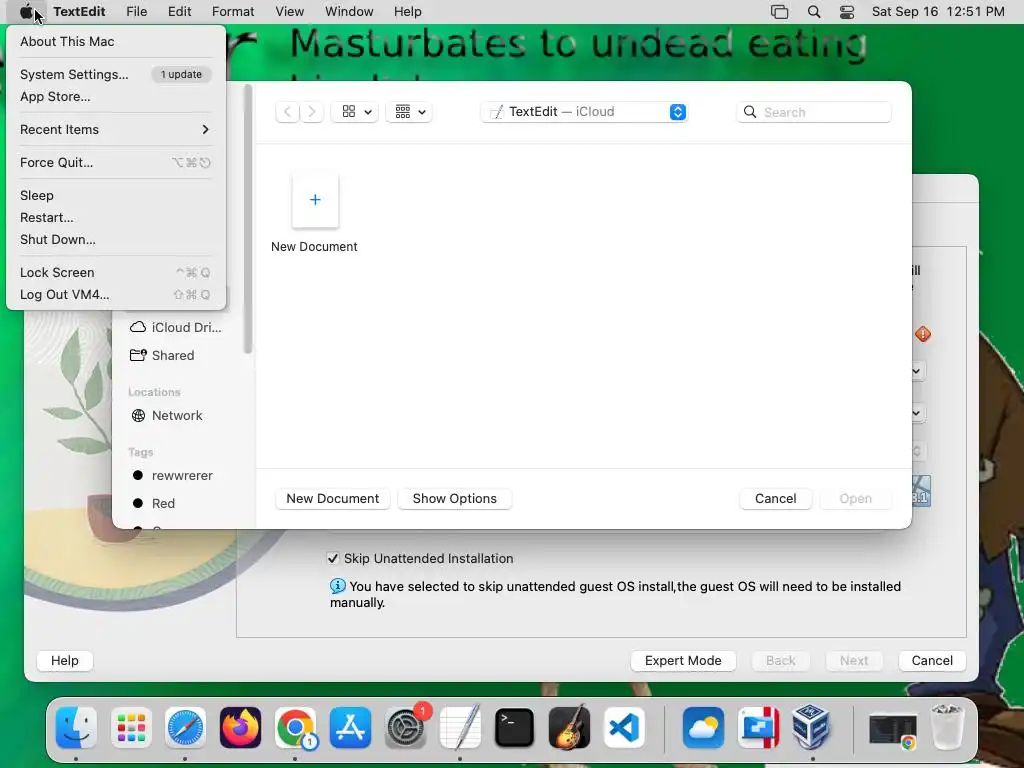Viewport: 1024px width, 768px height.
Task: Open the Help menu in menu bar
Action: point(408,12)
